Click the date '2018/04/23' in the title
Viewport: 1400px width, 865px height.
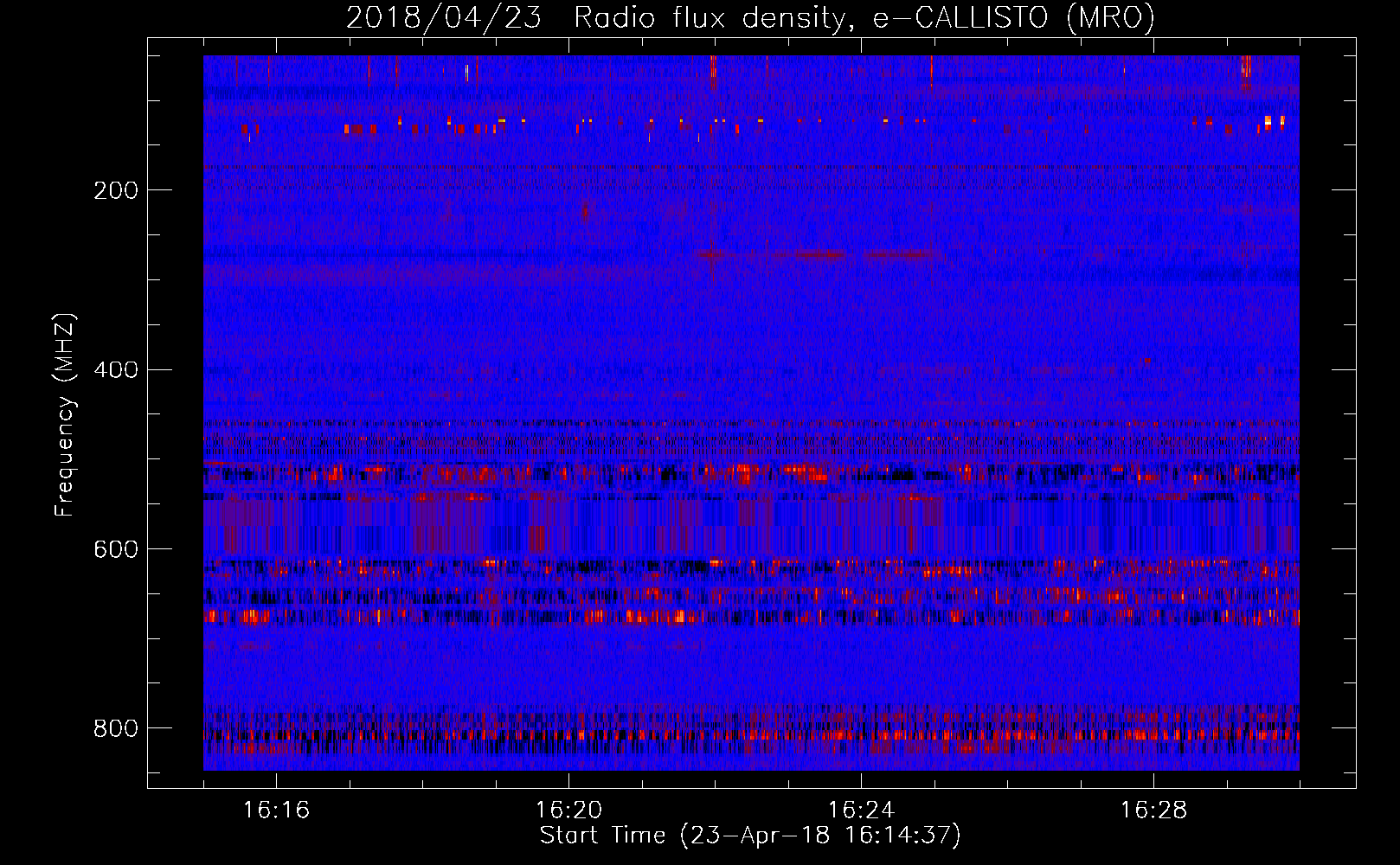[x=444, y=17]
